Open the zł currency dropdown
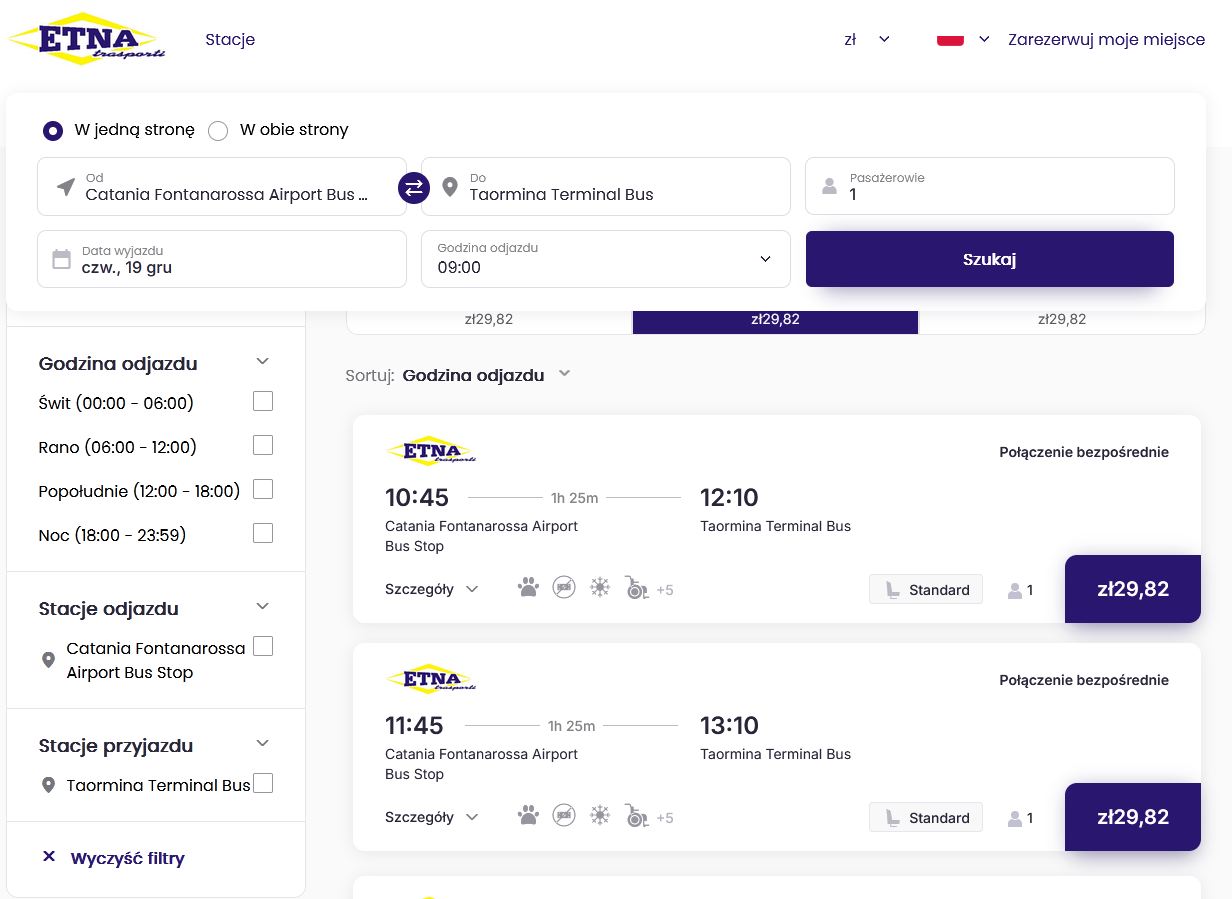 click(x=866, y=40)
